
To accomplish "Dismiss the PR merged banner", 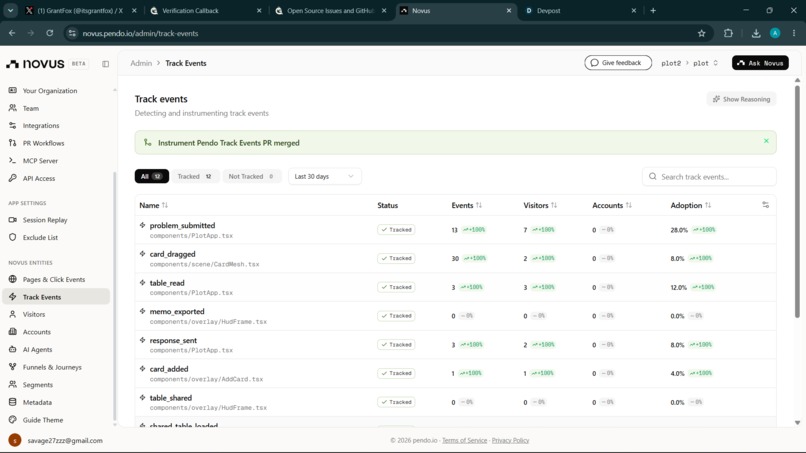I will pos(766,141).
